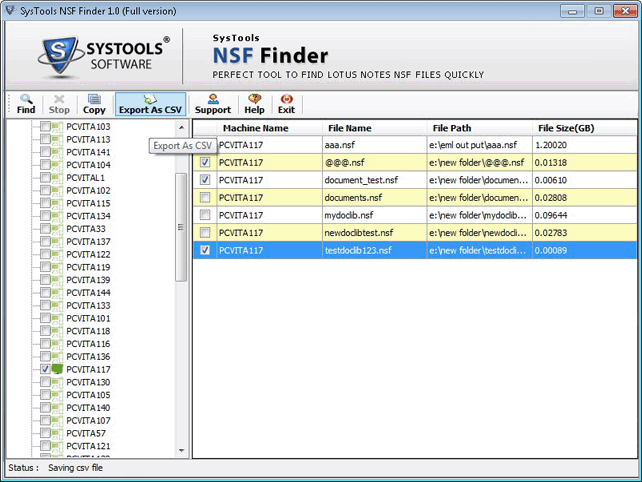Click the computer icon beside PCVITA141
Viewport: 642px width, 482px height.
click(57, 152)
